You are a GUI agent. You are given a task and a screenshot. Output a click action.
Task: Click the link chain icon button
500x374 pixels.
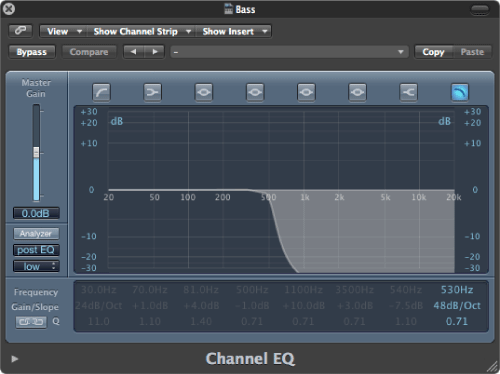(20, 31)
